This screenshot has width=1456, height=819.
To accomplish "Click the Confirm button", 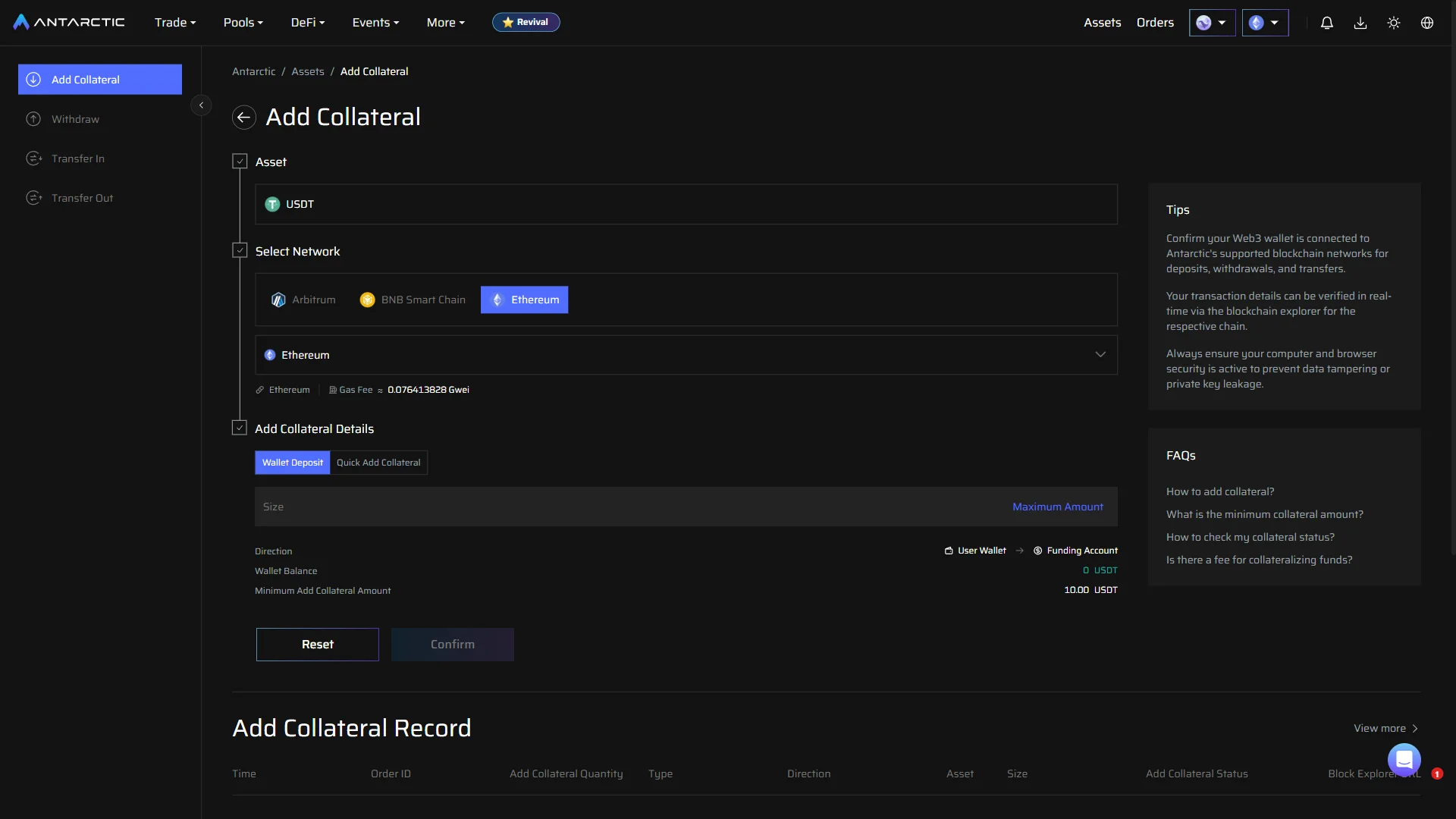I will (453, 645).
